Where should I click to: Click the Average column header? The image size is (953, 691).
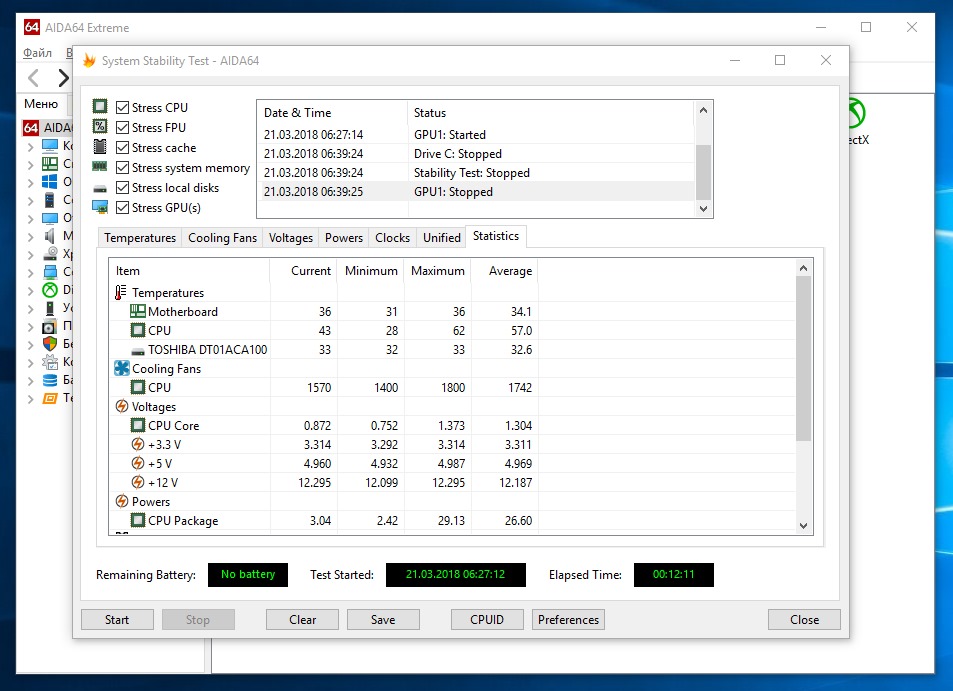pos(504,270)
